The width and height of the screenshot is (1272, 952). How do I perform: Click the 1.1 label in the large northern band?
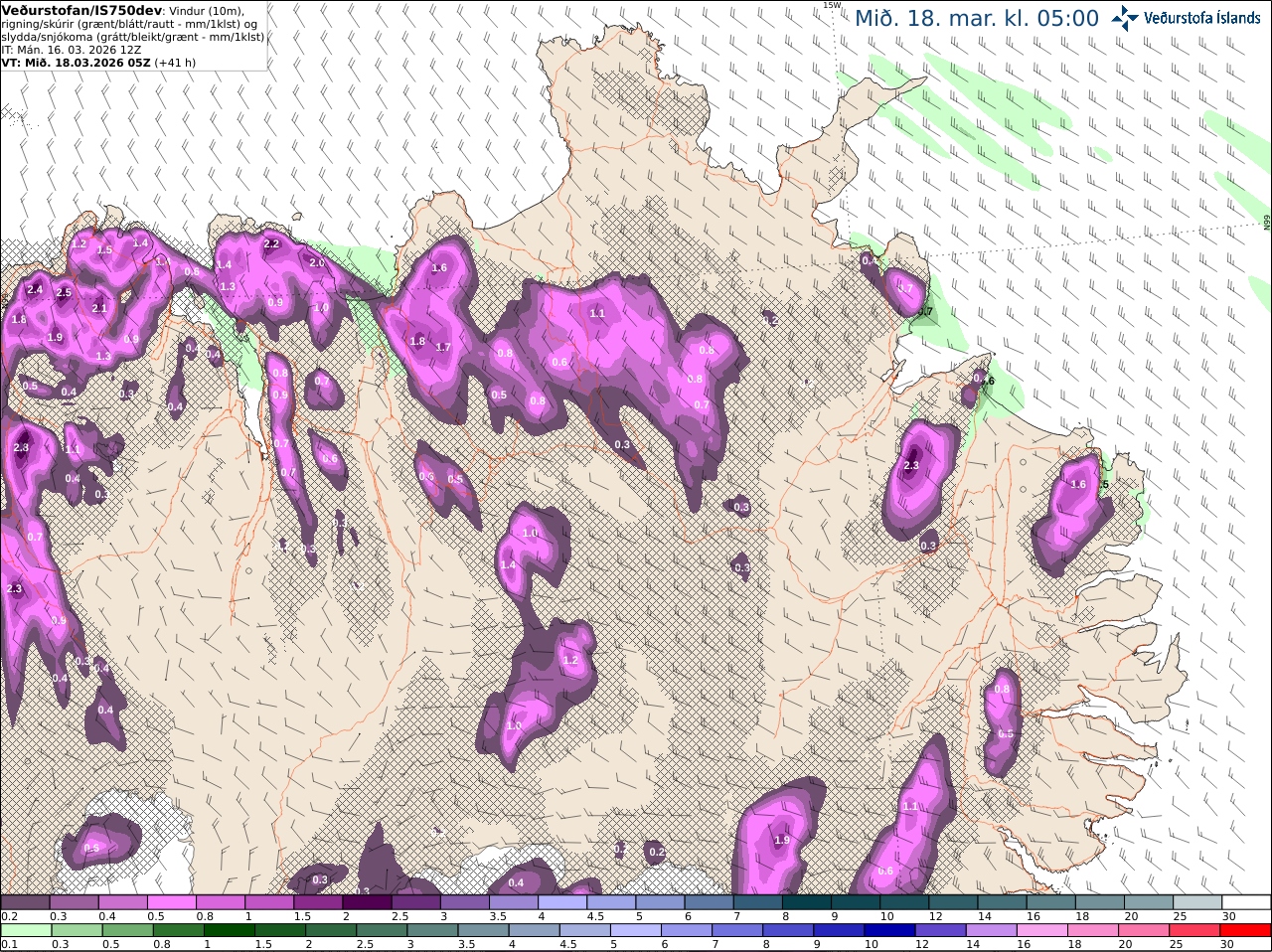tap(597, 313)
